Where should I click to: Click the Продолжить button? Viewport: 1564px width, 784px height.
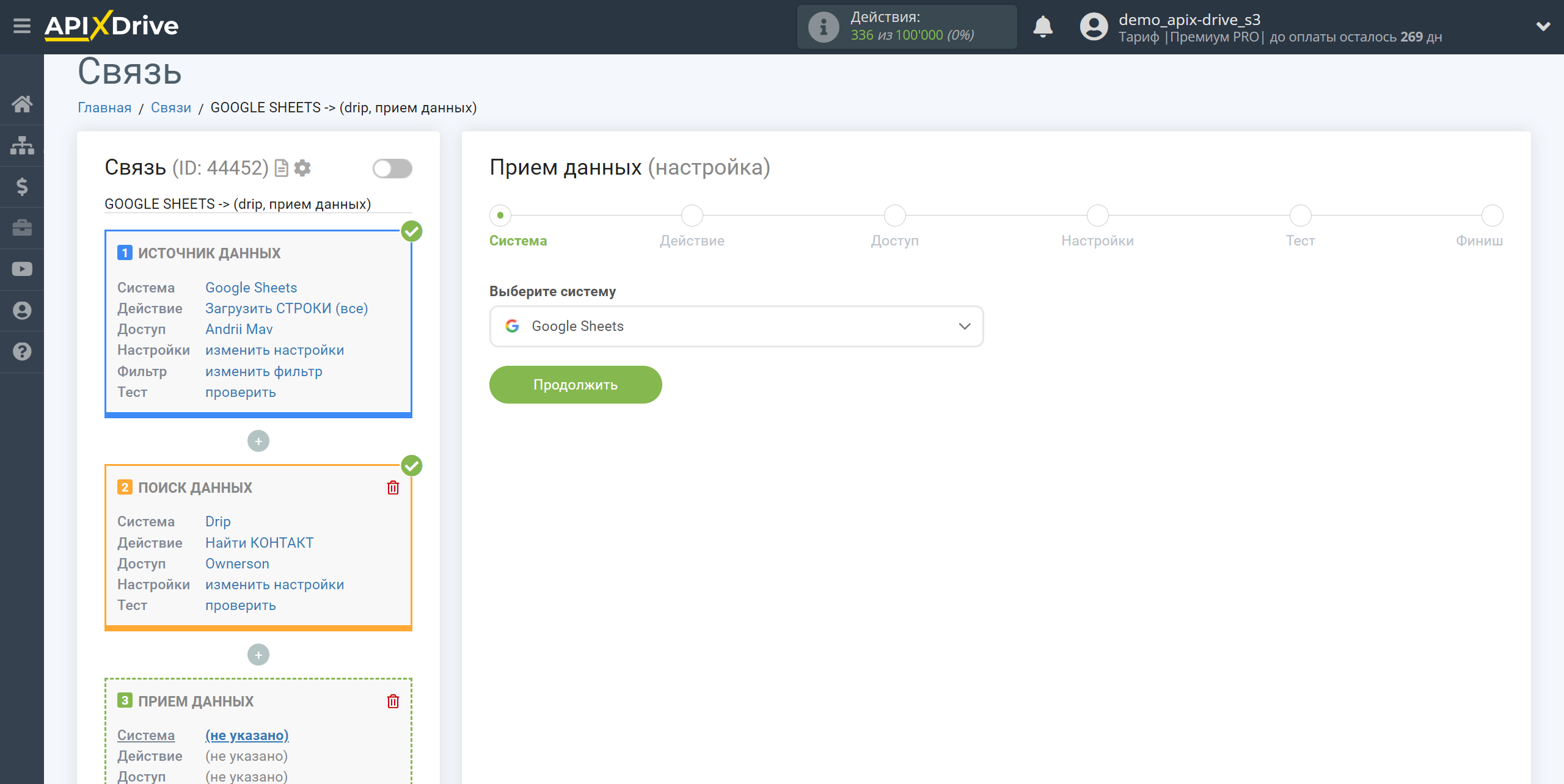point(576,385)
